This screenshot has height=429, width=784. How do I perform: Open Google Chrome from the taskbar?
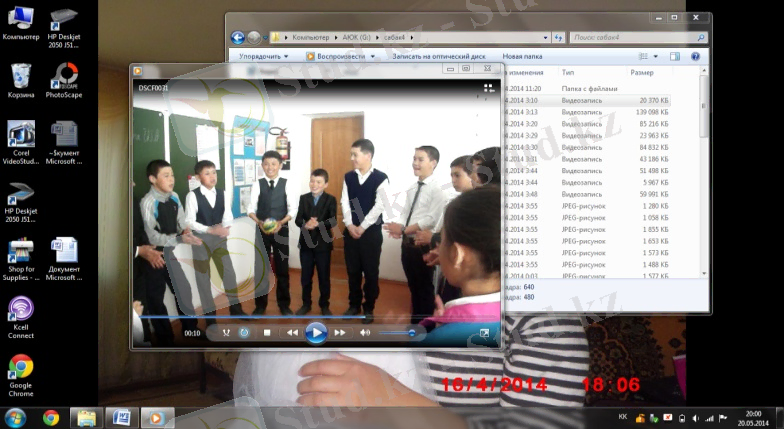click(51, 418)
